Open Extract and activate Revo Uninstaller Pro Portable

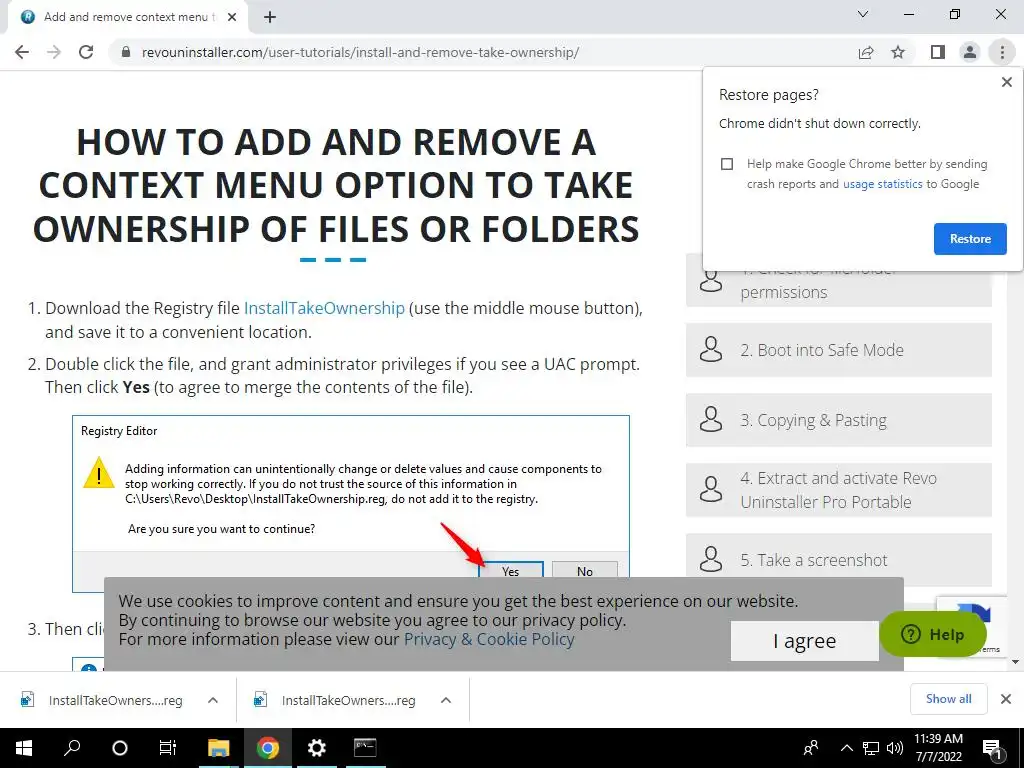point(839,490)
